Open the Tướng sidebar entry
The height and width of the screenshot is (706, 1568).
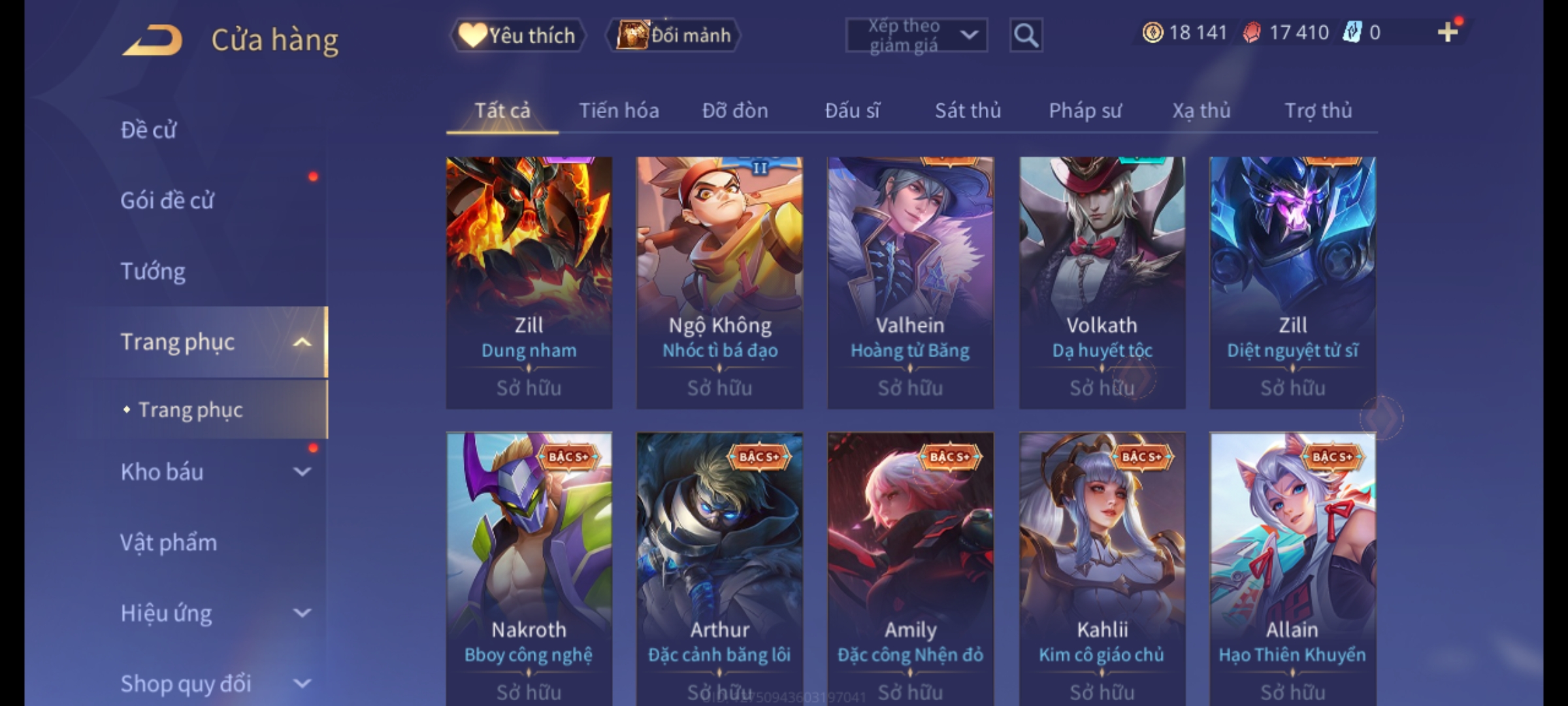click(153, 271)
